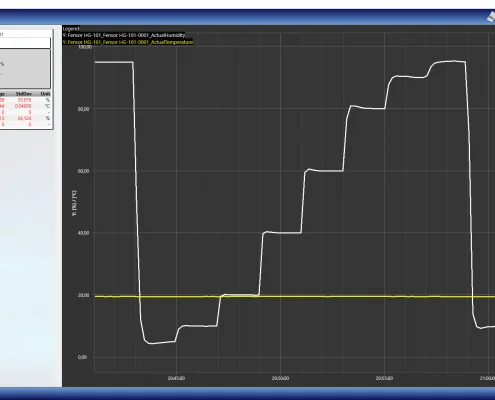Viewport: 495px width, 400px height.
Task: Click the 100,00 Y-axis tick label
Action: (x=85, y=47)
